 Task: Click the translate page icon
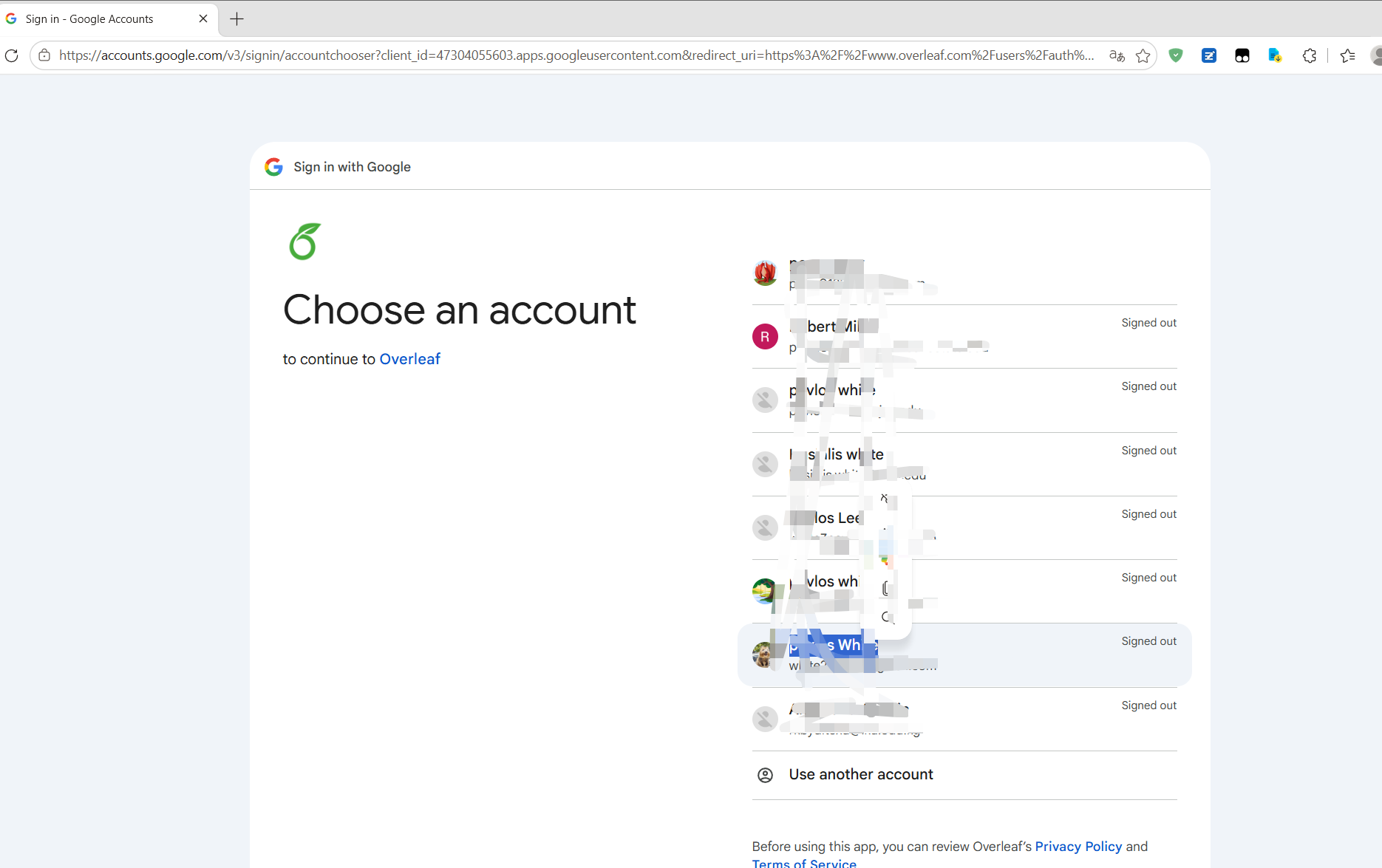[x=1117, y=55]
